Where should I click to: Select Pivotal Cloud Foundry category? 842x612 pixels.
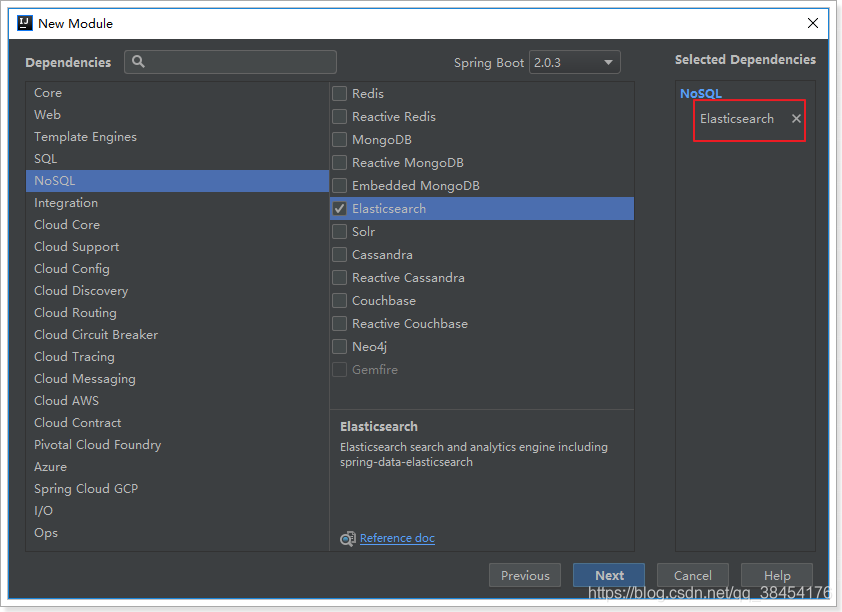tap(177, 445)
